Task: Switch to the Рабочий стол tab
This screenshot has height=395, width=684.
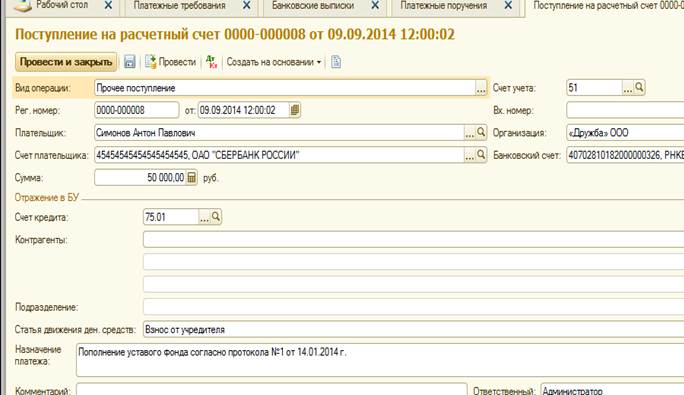Action: 62,6
